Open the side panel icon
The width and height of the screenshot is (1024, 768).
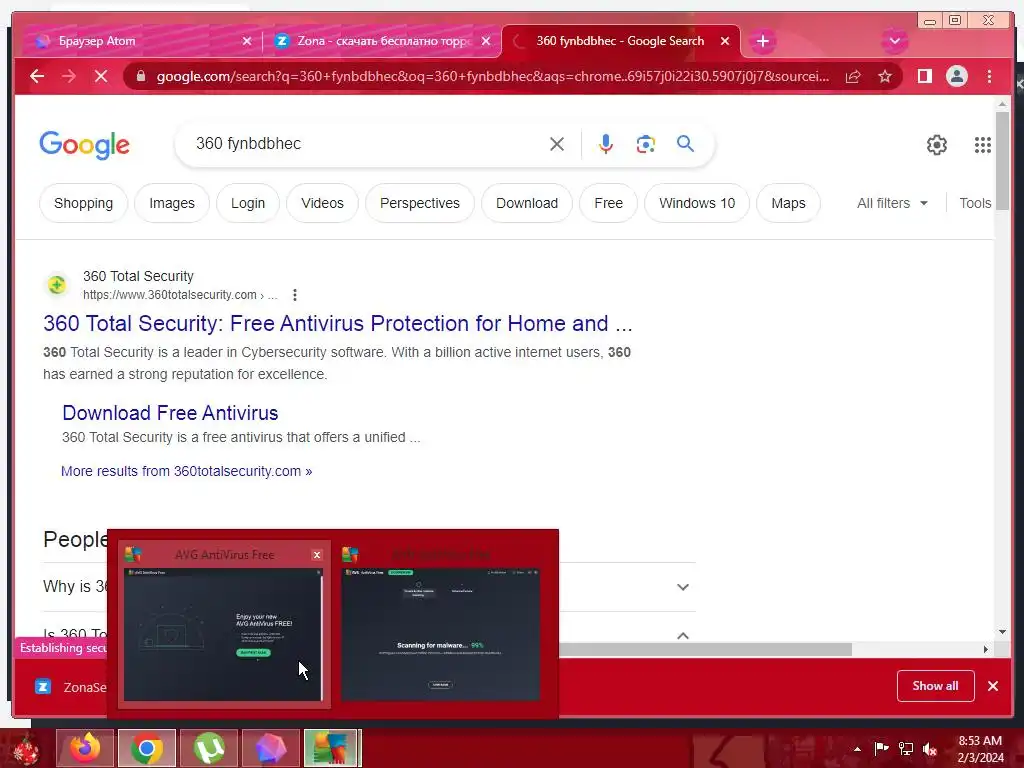point(925,76)
